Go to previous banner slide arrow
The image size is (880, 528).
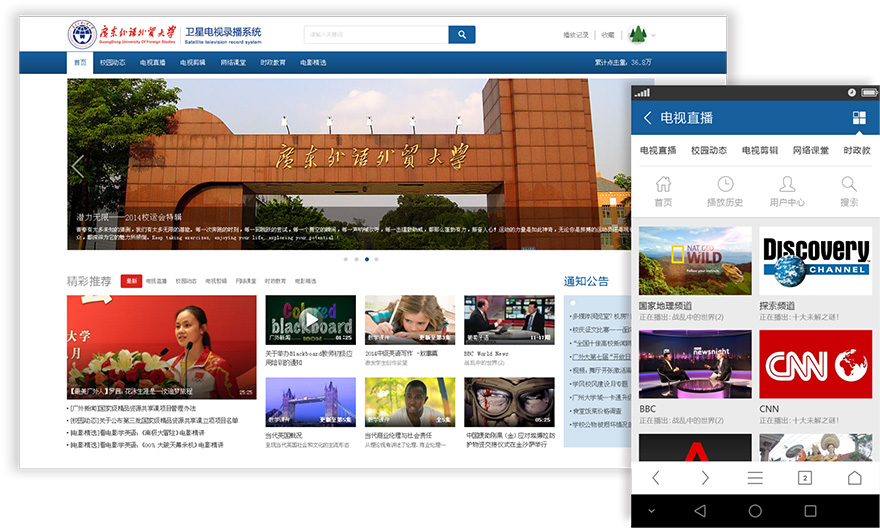77,167
